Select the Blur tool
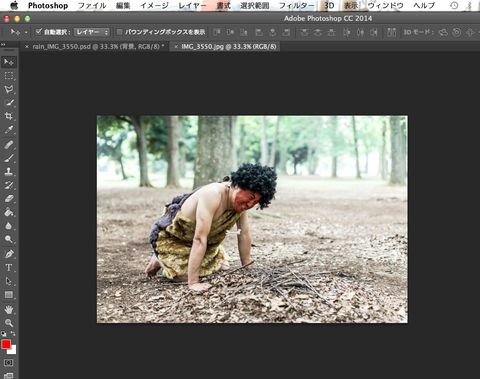 9,226
